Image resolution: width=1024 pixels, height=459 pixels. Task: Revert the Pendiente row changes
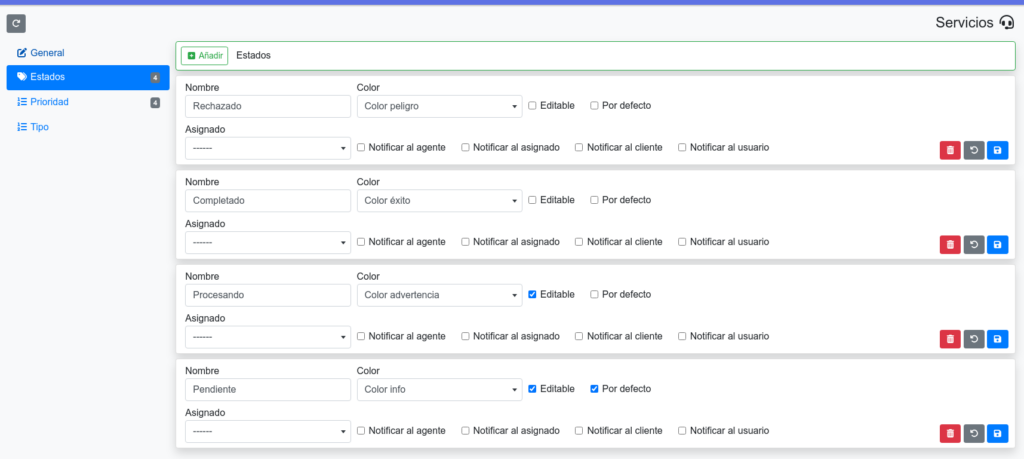pos(974,434)
